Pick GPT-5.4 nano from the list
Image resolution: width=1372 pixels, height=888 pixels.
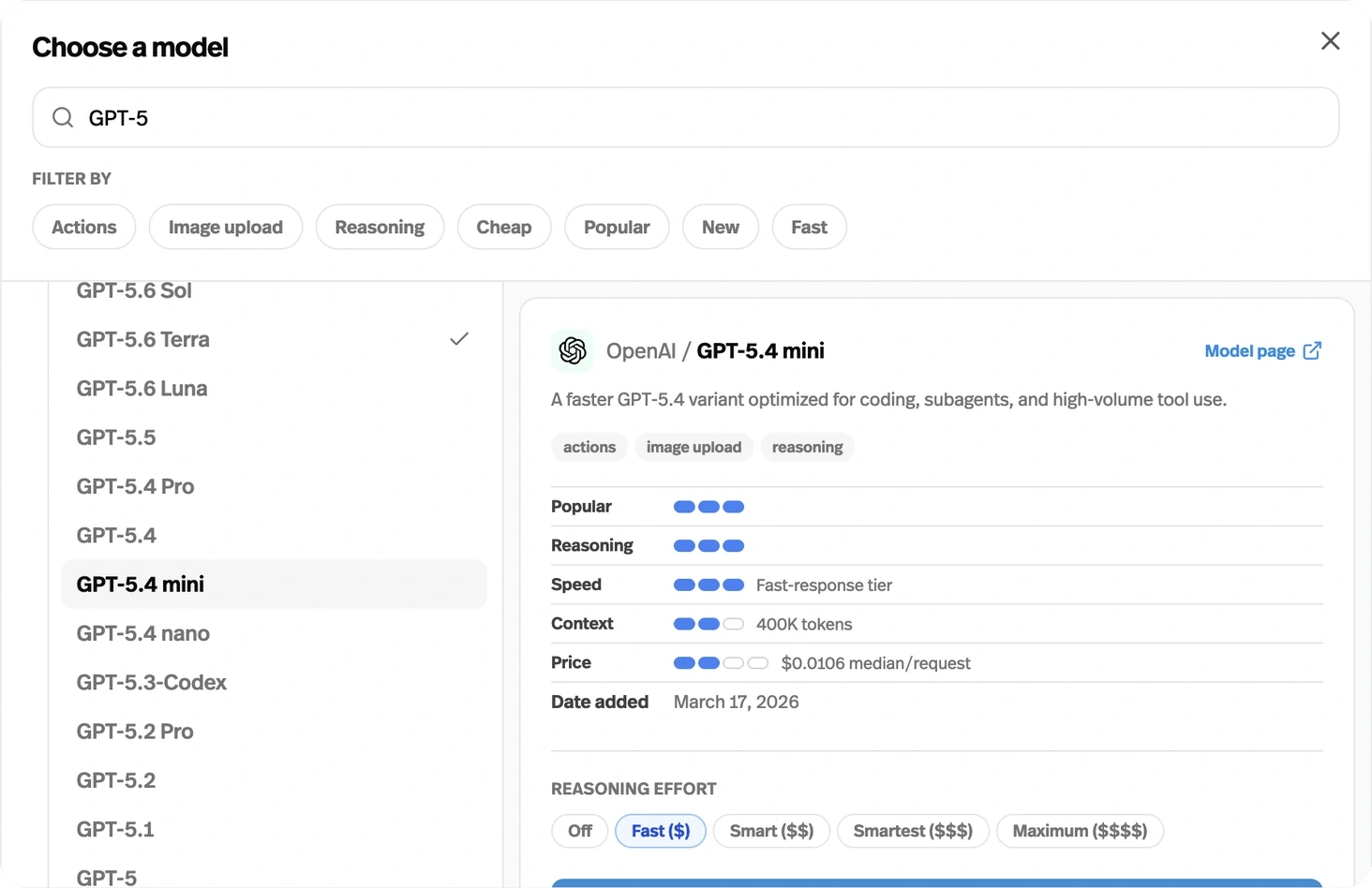pyautogui.click(x=274, y=633)
